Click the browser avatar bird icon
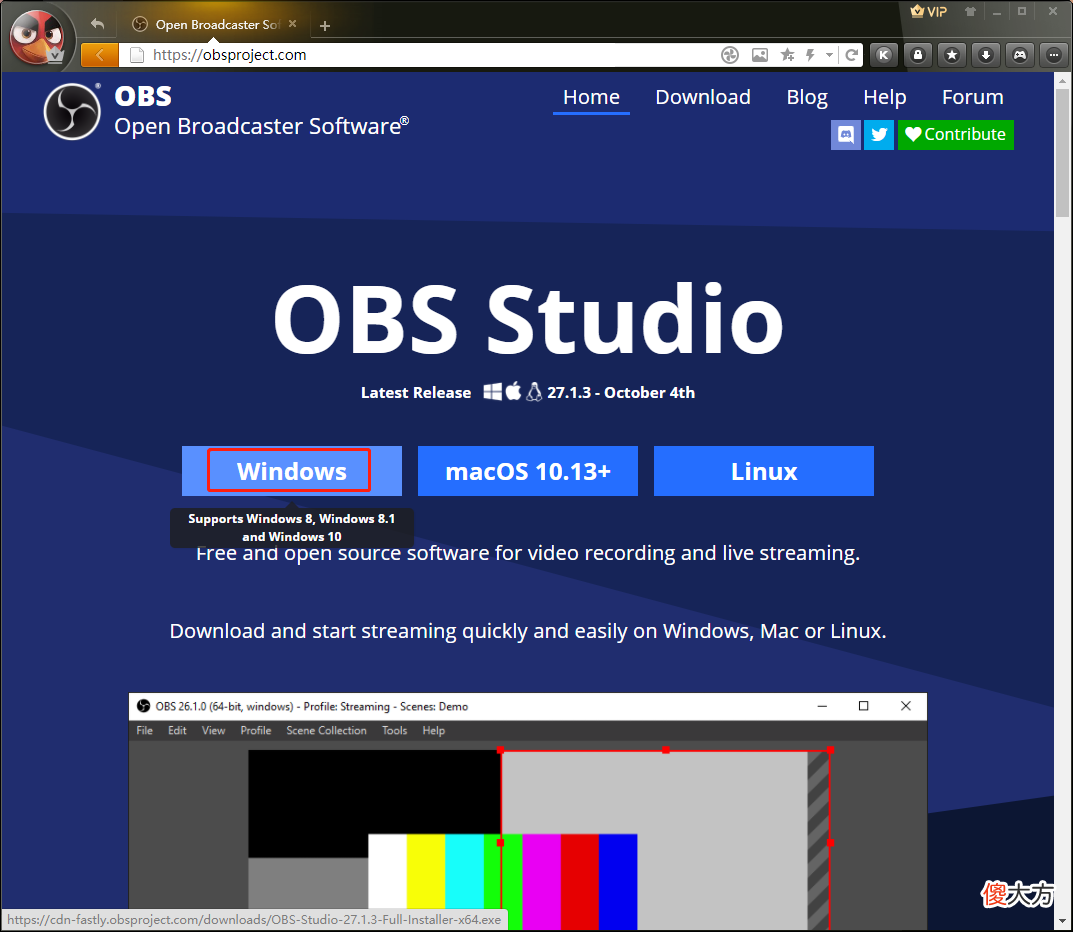The height and width of the screenshot is (932, 1073). coord(38,38)
